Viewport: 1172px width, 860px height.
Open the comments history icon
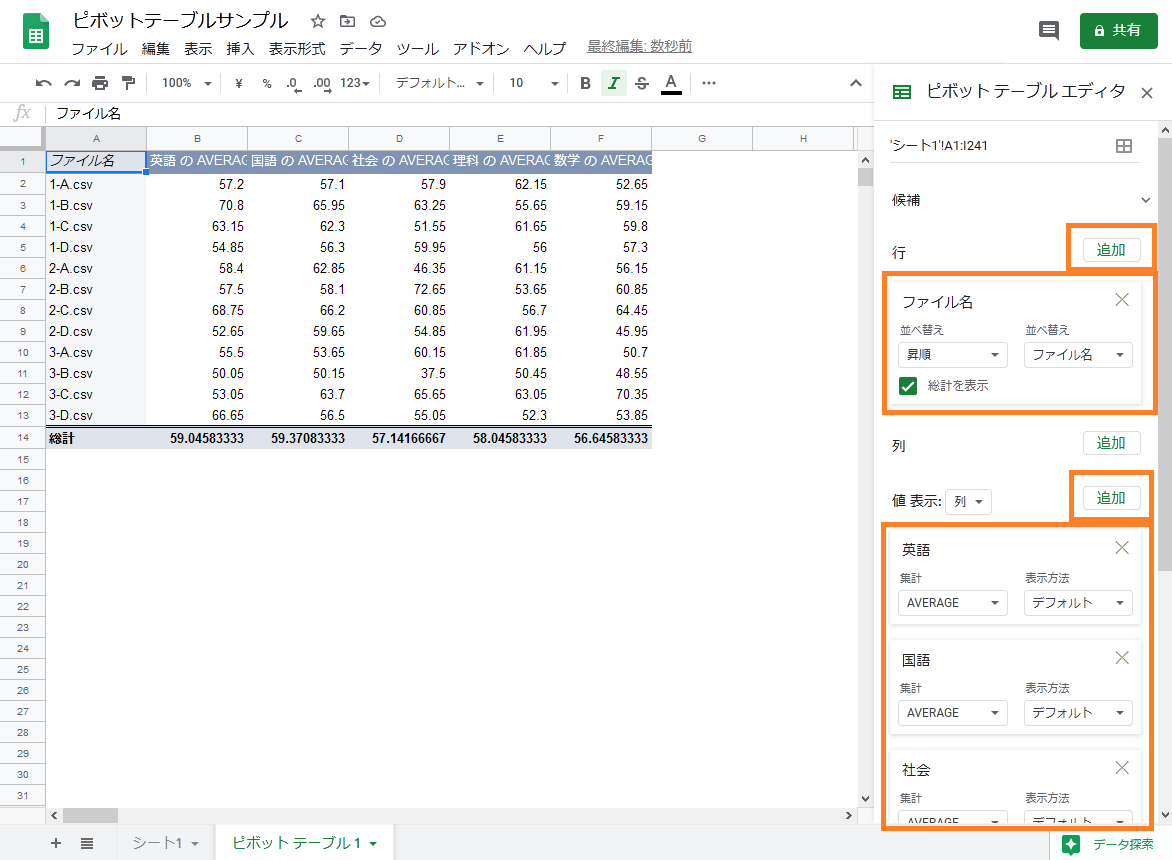point(1049,31)
